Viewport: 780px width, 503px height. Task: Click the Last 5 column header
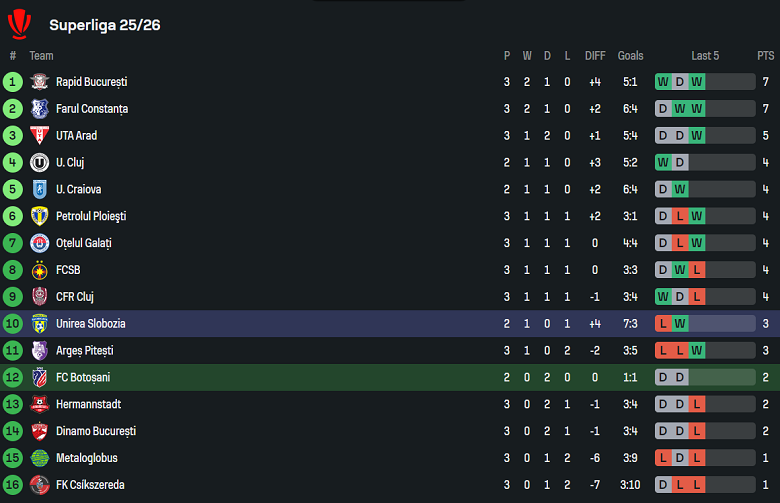pos(705,56)
